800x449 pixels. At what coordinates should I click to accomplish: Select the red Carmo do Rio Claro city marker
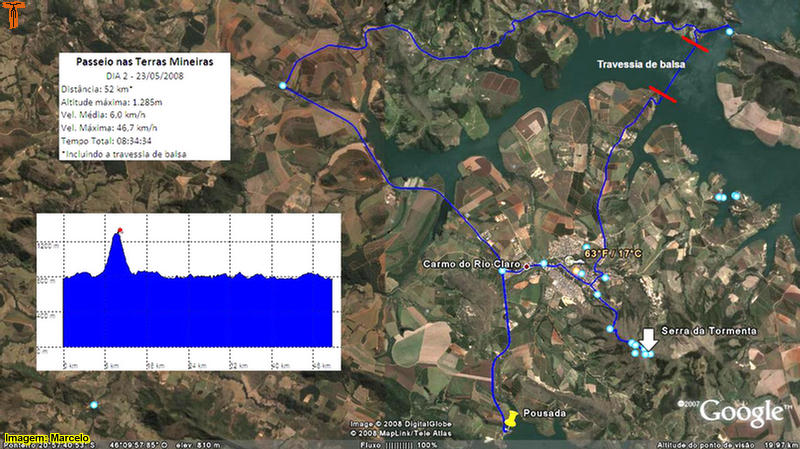coord(527,266)
